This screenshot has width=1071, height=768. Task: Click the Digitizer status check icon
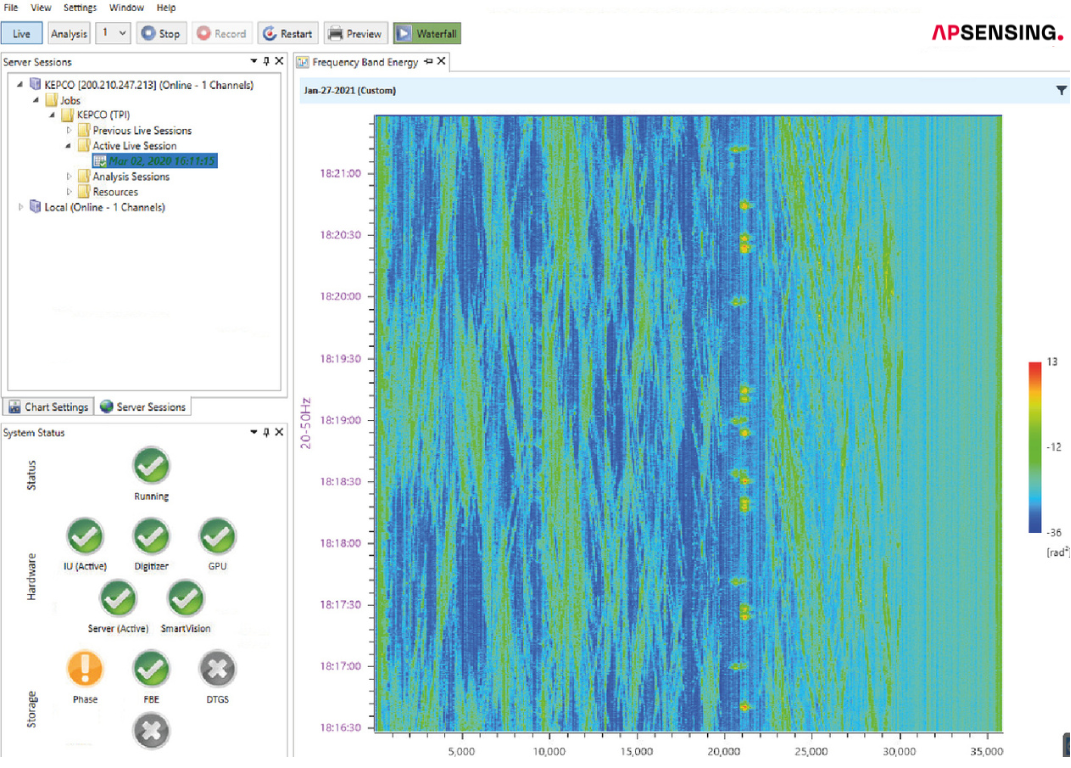(x=151, y=536)
